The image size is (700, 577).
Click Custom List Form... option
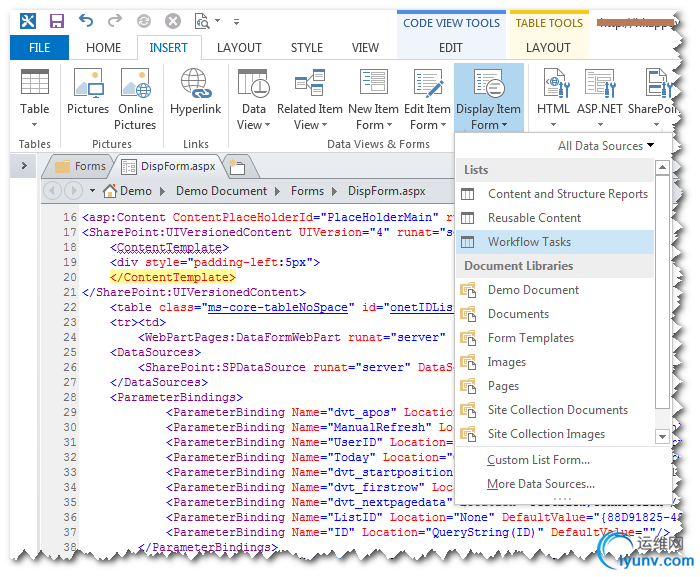pos(538,460)
